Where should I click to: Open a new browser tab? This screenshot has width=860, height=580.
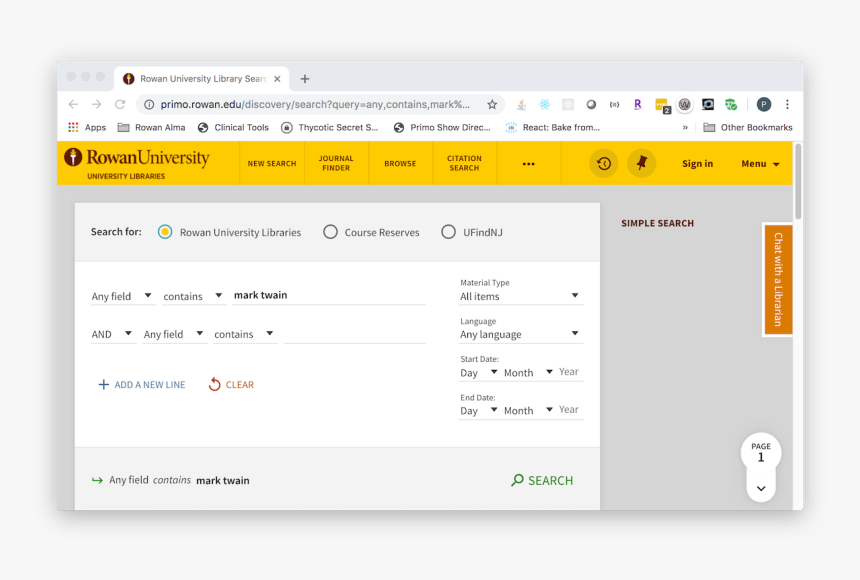(305, 79)
